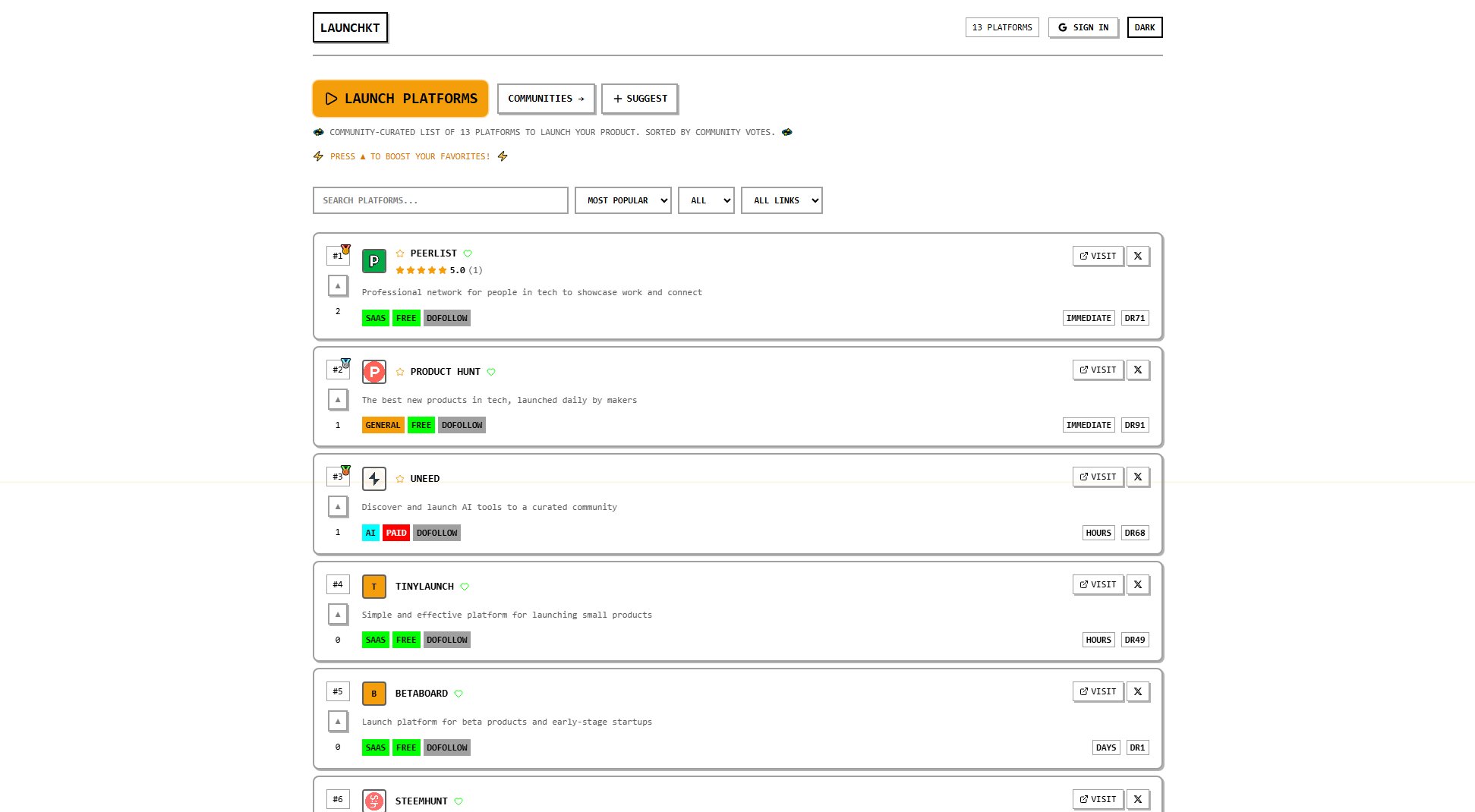This screenshot has height=812, width=1475.
Task: Share TinyLaunch on X
Action: [x=1138, y=584]
